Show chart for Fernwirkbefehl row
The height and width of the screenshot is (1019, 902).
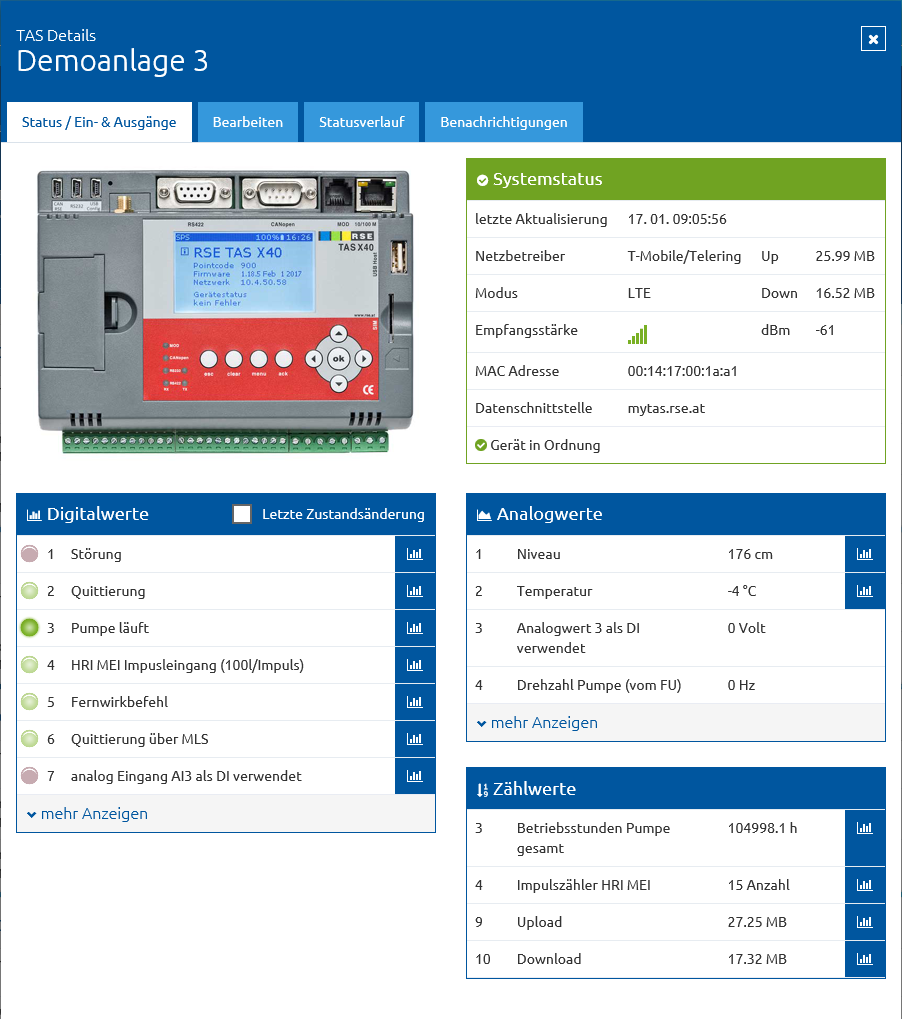pos(415,703)
